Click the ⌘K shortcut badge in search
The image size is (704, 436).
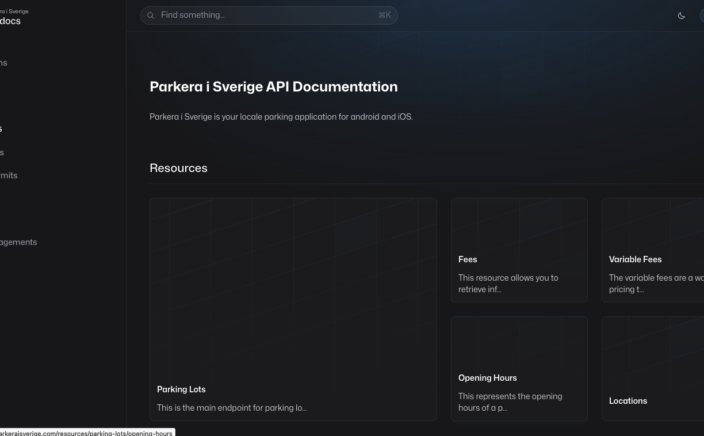tap(384, 16)
